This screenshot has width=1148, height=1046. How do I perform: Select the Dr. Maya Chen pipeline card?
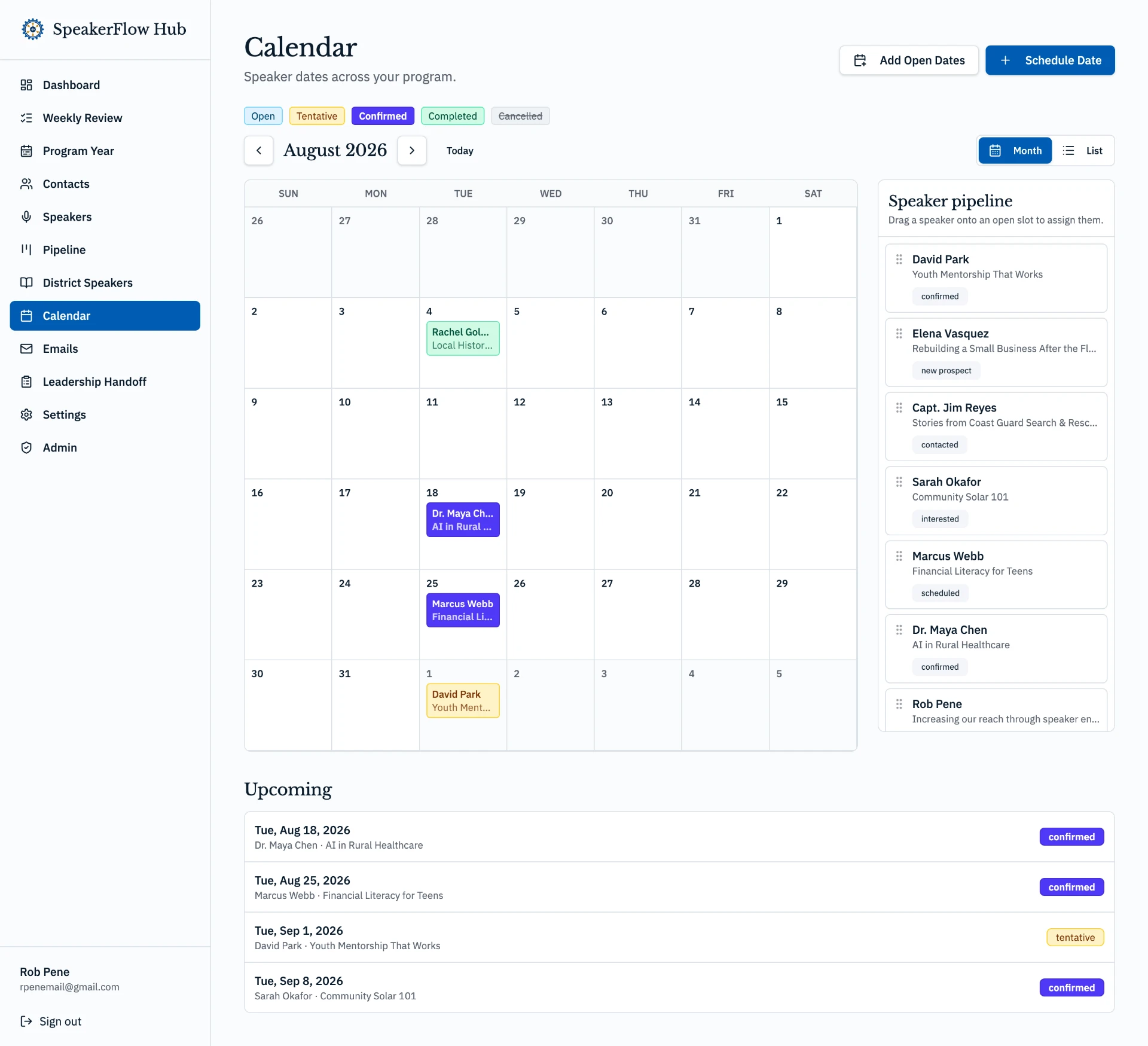[996, 649]
